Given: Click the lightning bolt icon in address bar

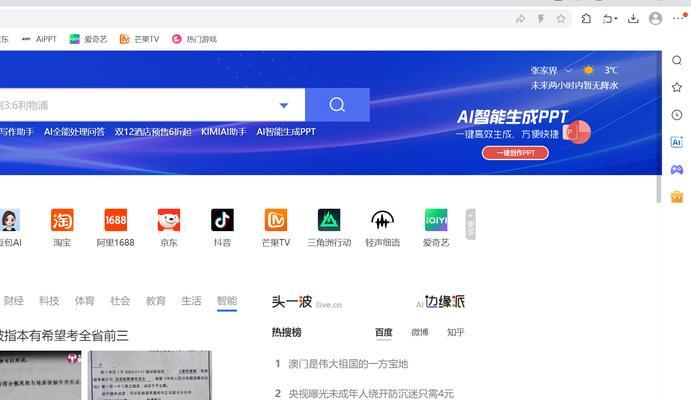Looking at the screenshot, I should coord(541,19).
